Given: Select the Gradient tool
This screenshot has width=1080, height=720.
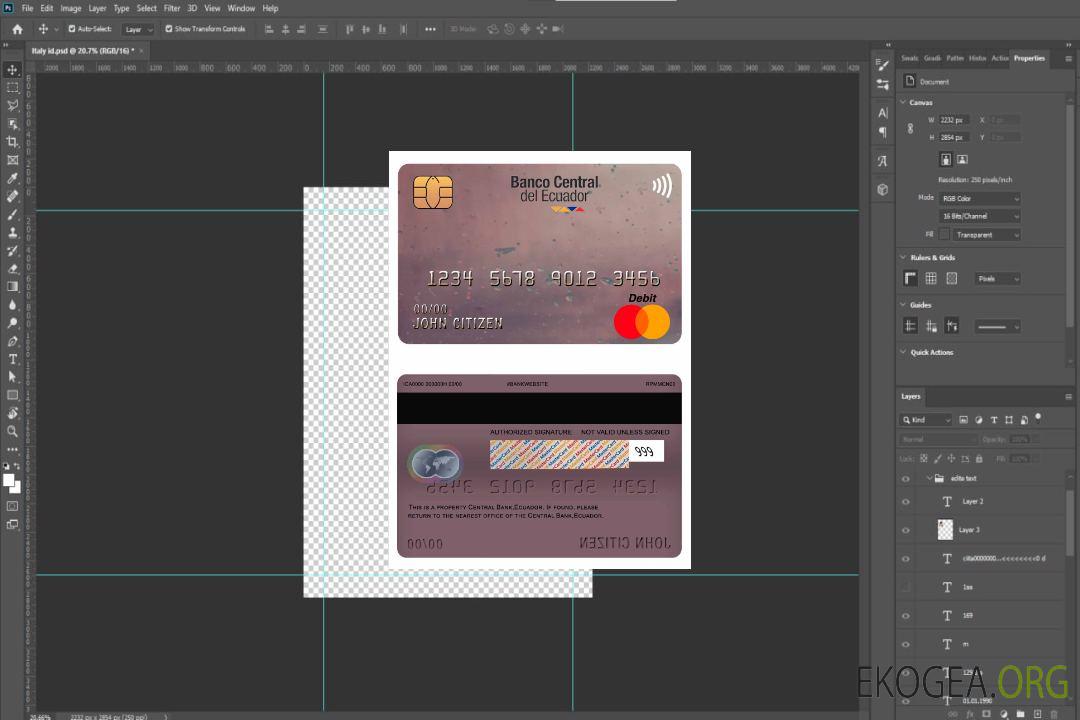Looking at the screenshot, I should point(12,287).
